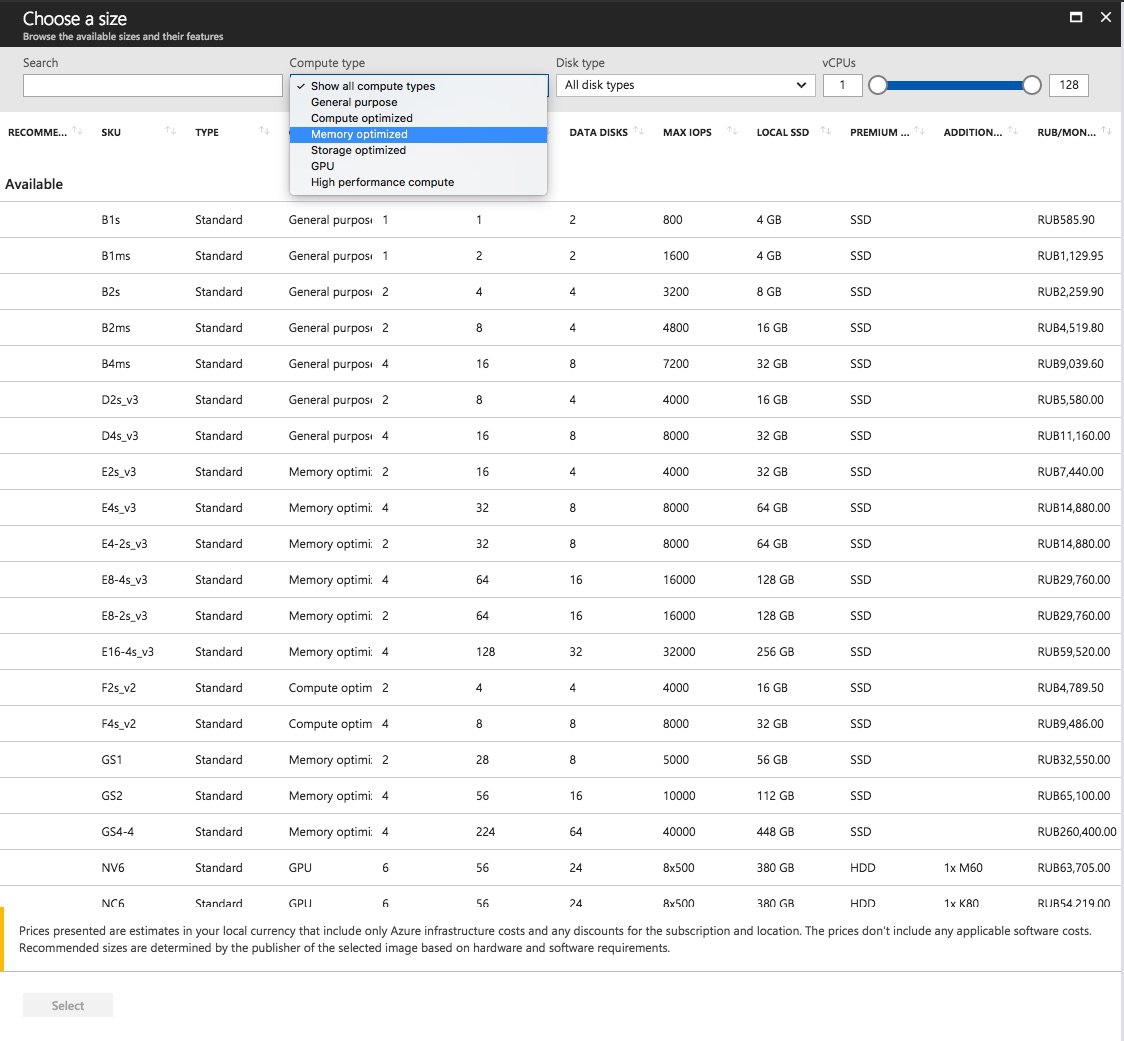Click the minimum vCPUs slider handle

(877, 85)
